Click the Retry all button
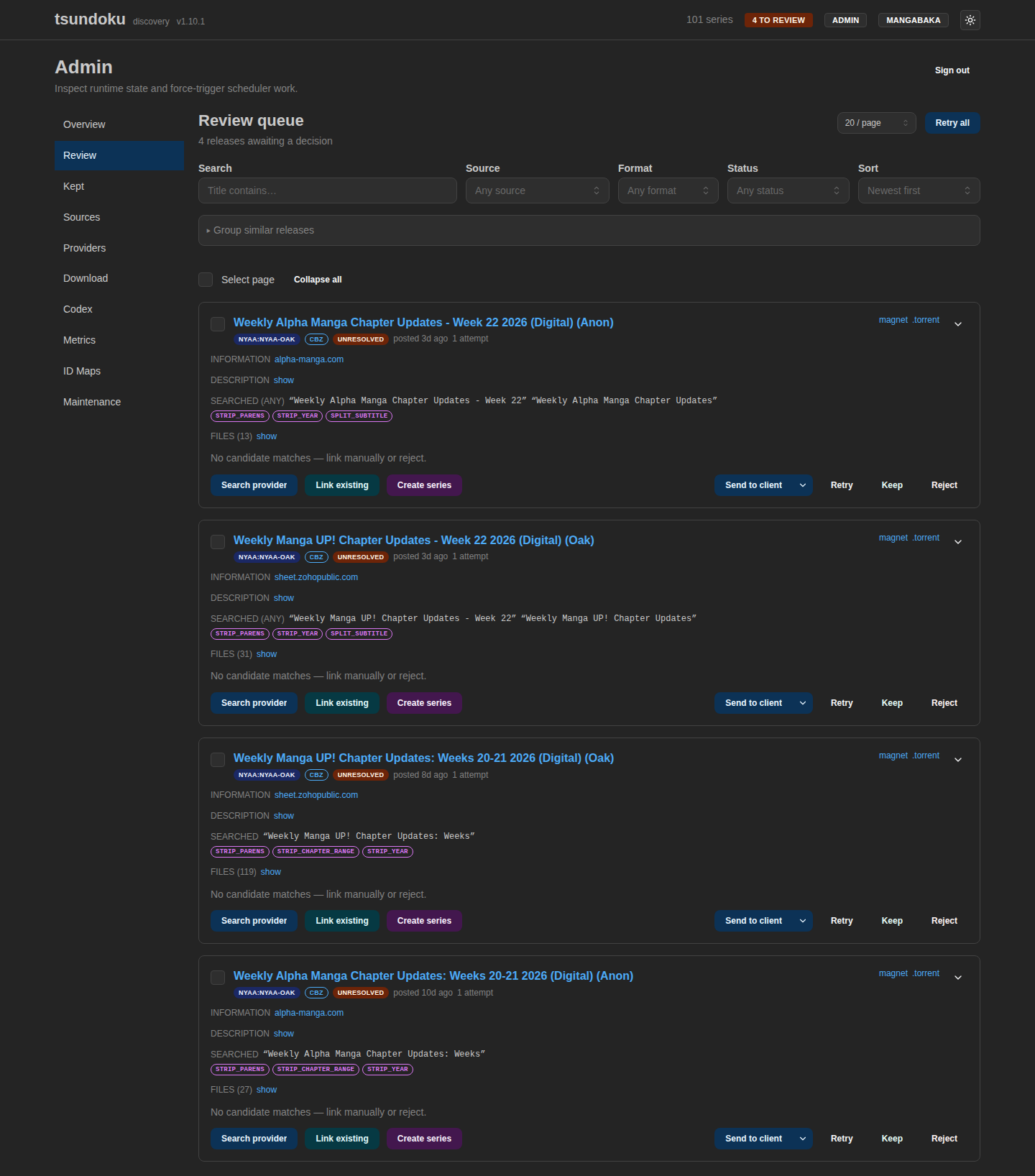The width and height of the screenshot is (1035, 1176). click(952, 123)
